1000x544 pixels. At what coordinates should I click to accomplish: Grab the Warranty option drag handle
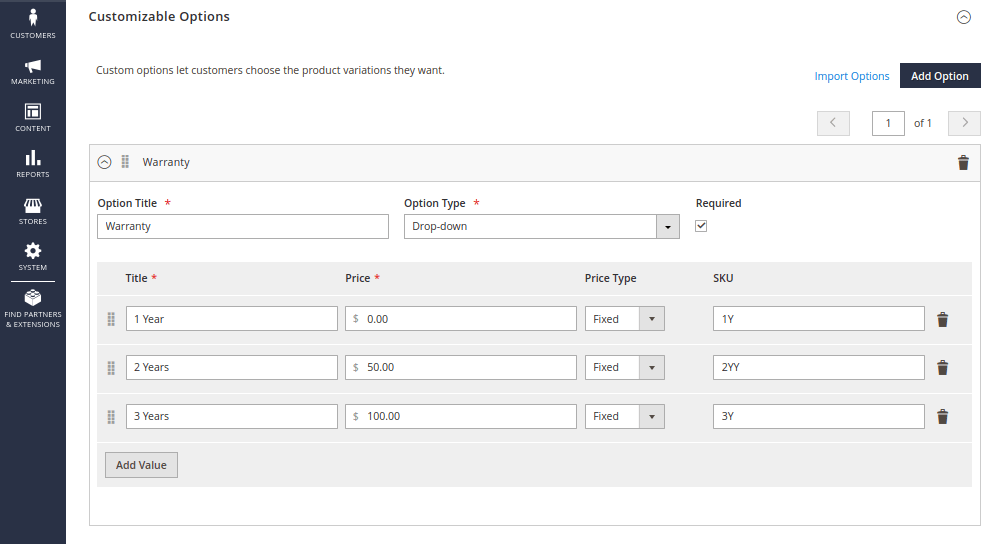125,162
